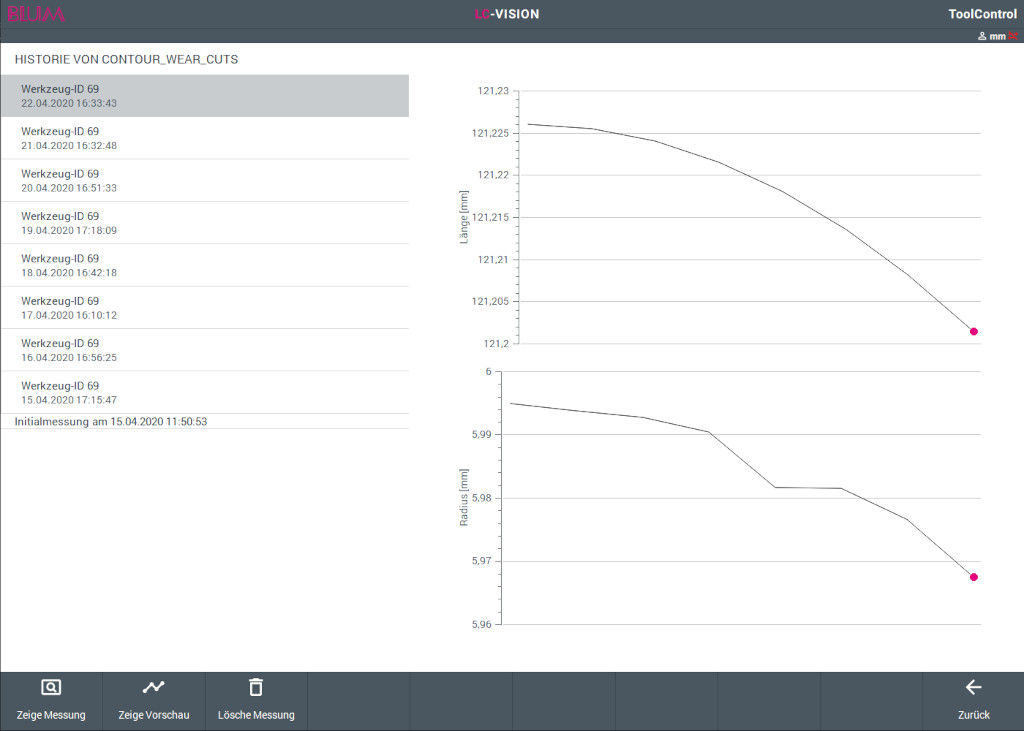Image resolution: width=1024 pixels, height=731 pixels.
Task: Click the BLUM logo
Action: click(36, 14)
